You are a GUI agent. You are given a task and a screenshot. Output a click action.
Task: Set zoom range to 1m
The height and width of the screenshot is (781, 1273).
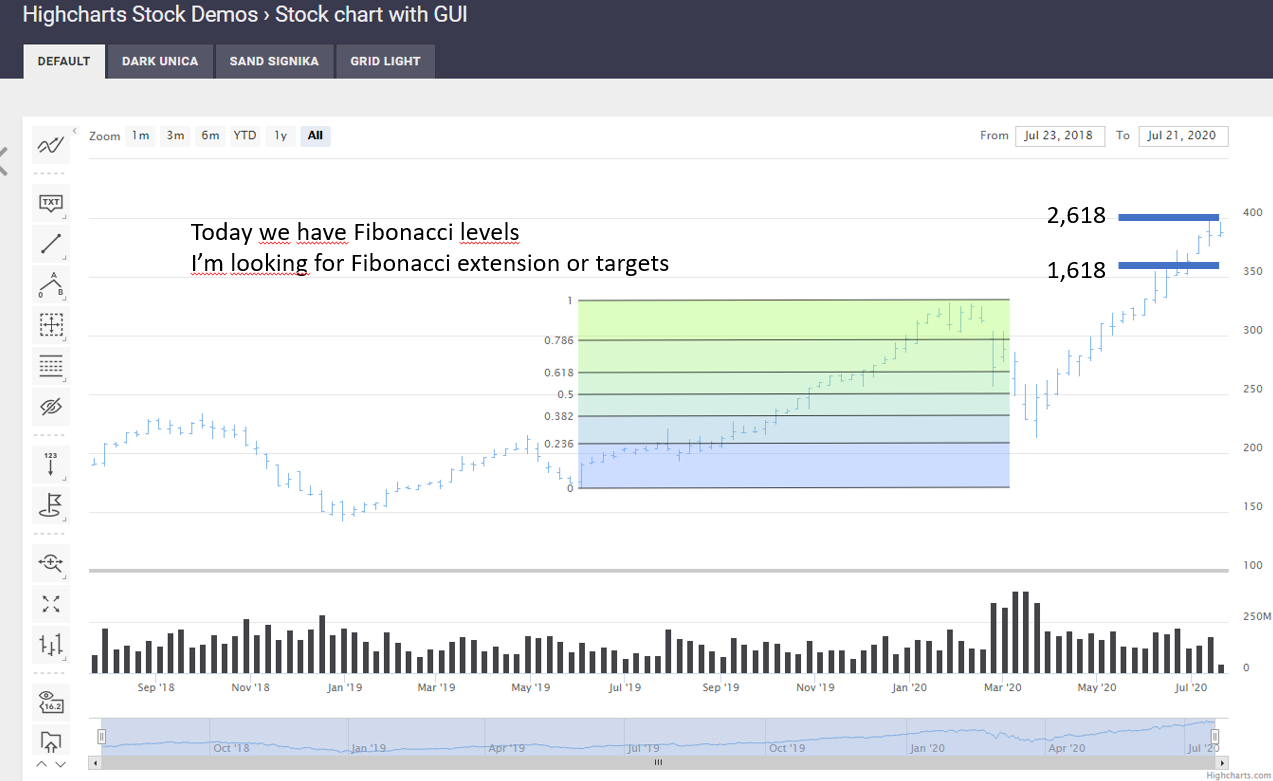[141, 136]
